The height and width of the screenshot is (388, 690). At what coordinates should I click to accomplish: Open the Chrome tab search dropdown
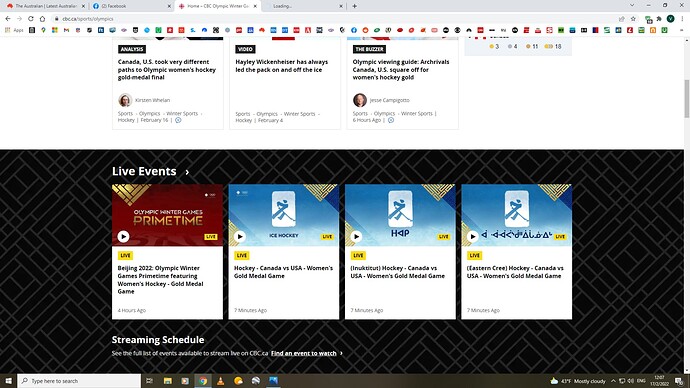632,5
